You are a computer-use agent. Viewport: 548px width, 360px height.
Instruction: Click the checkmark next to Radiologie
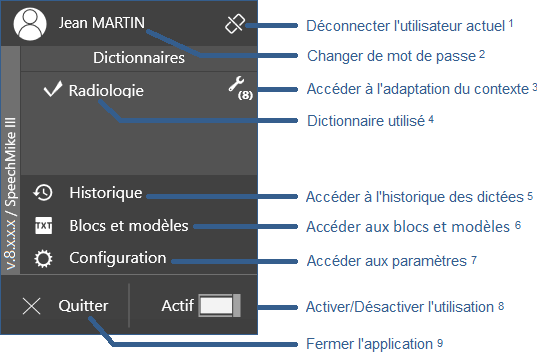53,89
